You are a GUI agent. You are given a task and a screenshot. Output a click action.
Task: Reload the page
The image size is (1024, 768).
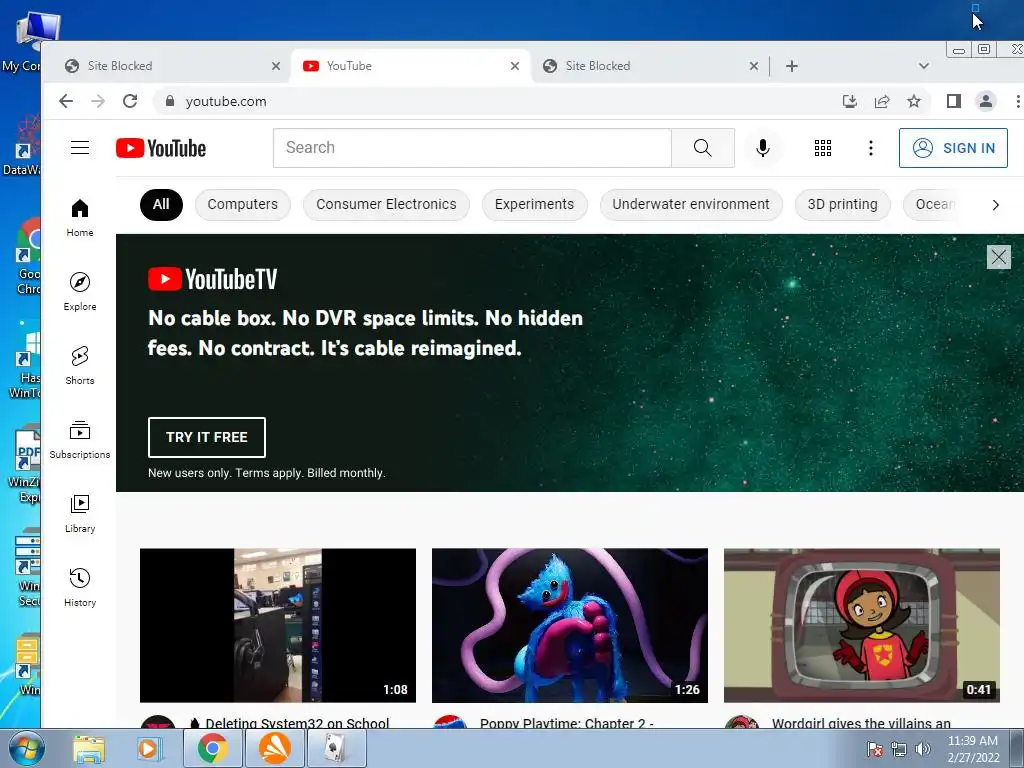[130, 101]
